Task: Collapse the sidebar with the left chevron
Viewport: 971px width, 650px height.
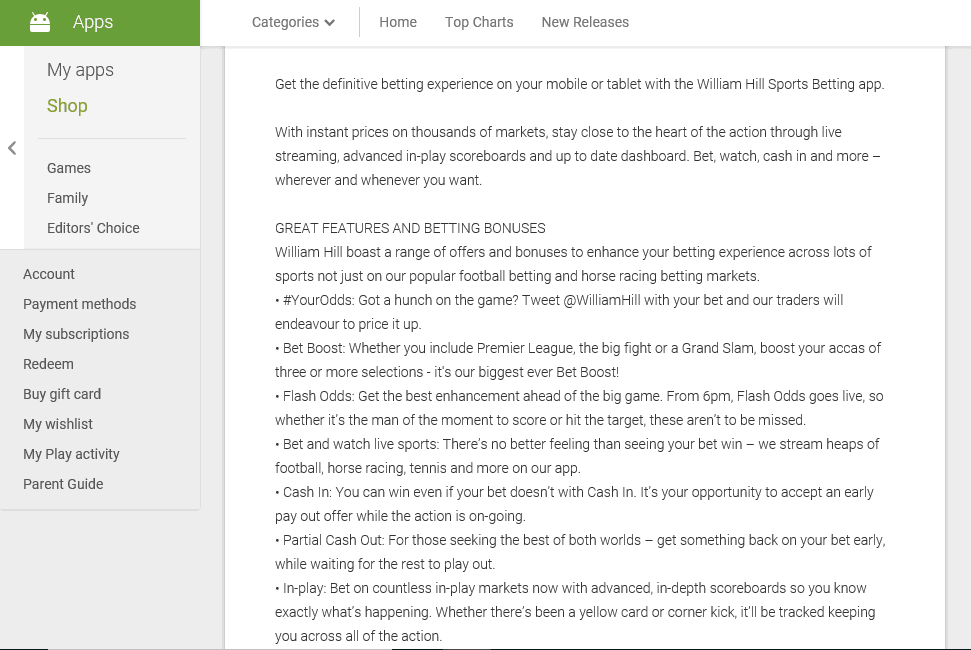Action: coord(12,148)
